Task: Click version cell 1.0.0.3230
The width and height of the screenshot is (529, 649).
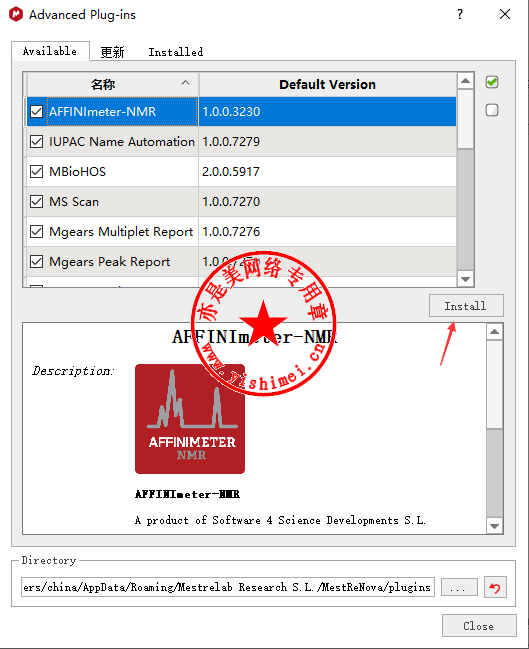Action: pos(327,111)
